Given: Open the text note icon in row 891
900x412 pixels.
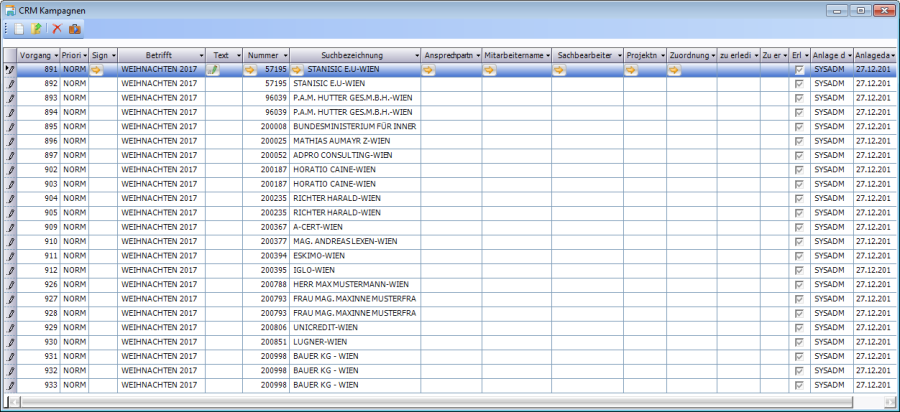Looking at the screenshot, I should point(213,70).
